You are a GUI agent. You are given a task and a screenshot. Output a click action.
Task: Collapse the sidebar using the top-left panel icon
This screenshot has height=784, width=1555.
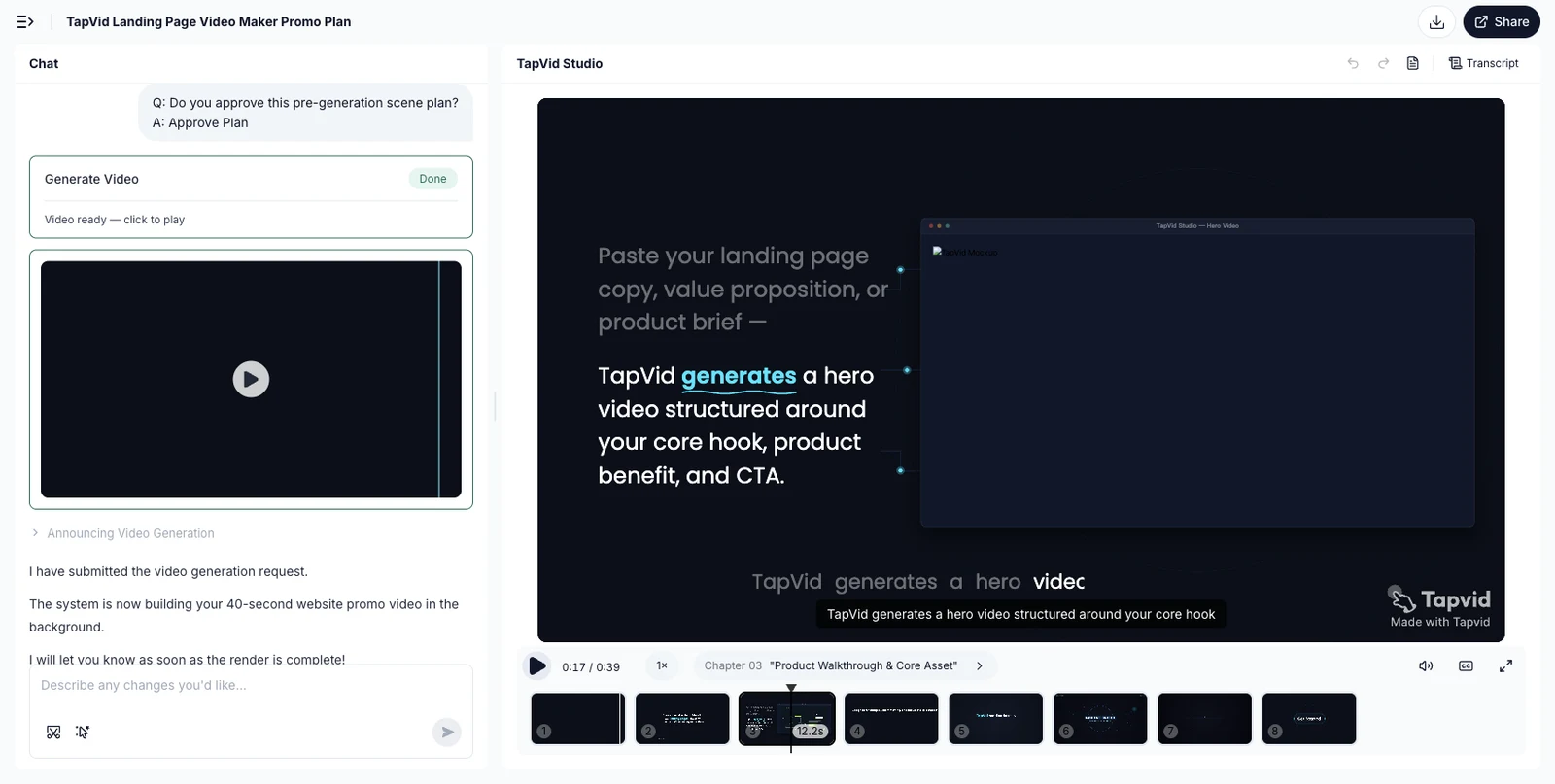[x=25, y=21]
